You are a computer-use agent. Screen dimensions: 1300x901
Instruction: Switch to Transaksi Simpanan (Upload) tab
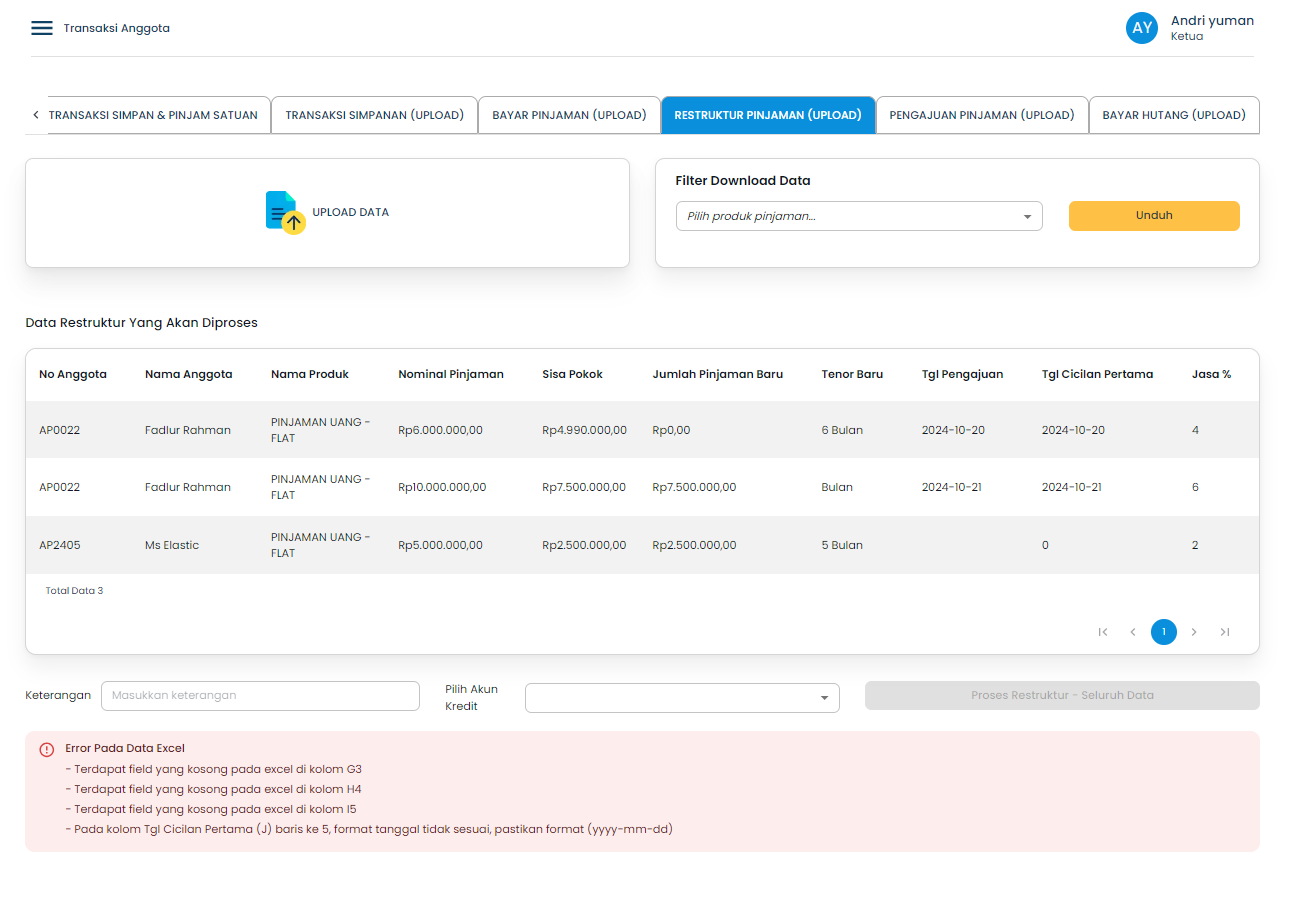[374, 115]
